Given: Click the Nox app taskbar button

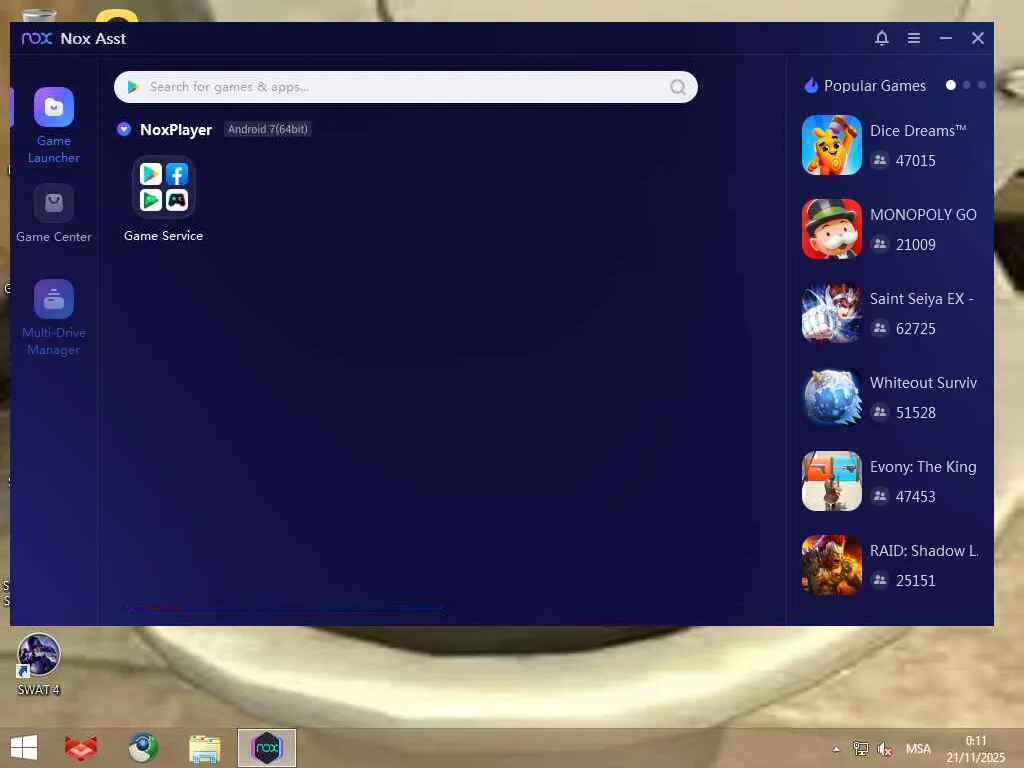Looking at the screenshot, I should coord(267,748).
